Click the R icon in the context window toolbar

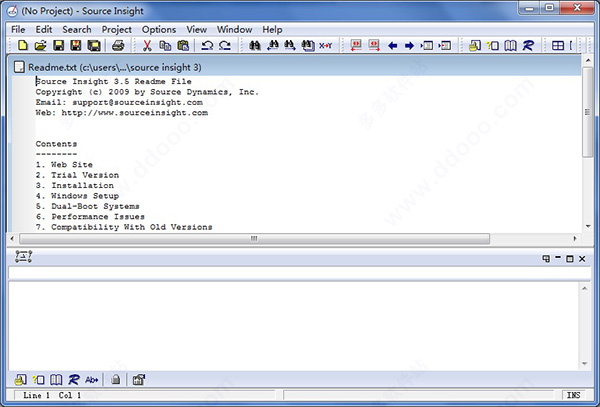[x=74, y=379]
